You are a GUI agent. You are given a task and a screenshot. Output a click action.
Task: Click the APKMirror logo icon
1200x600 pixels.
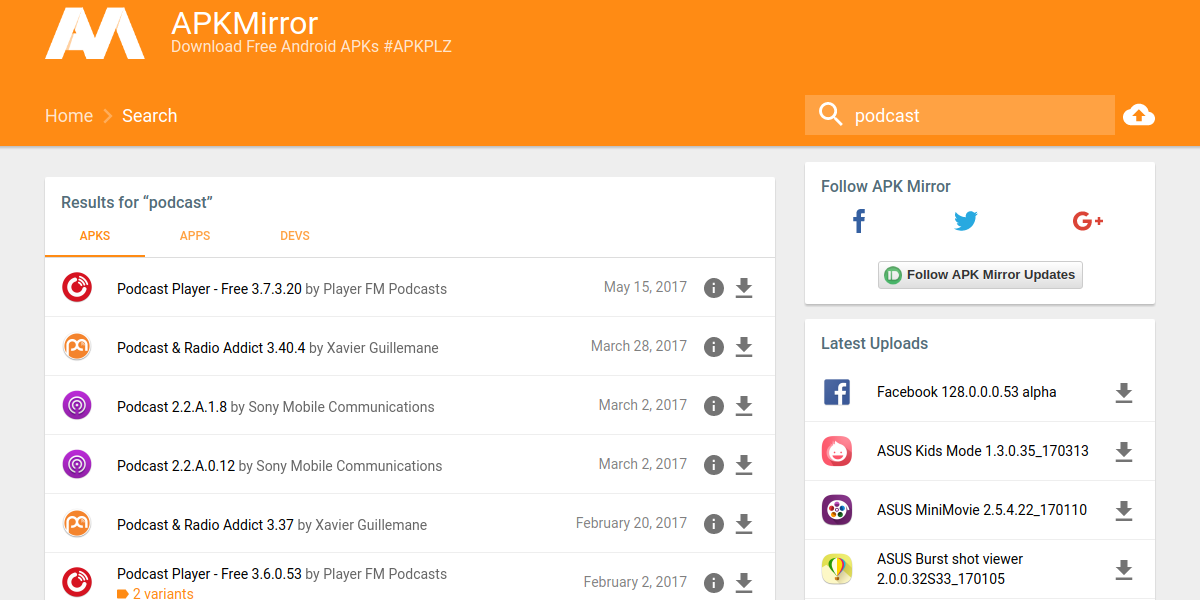coord(95,32)
